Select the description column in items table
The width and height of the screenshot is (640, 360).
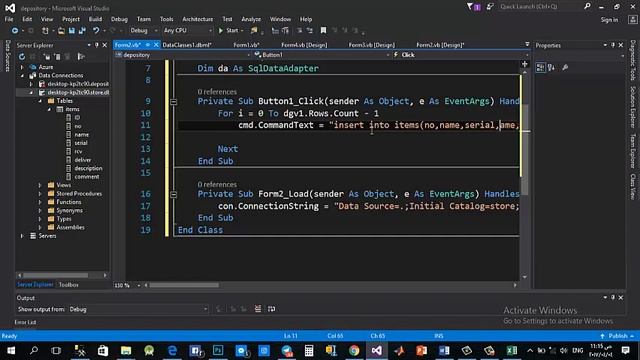89,168
